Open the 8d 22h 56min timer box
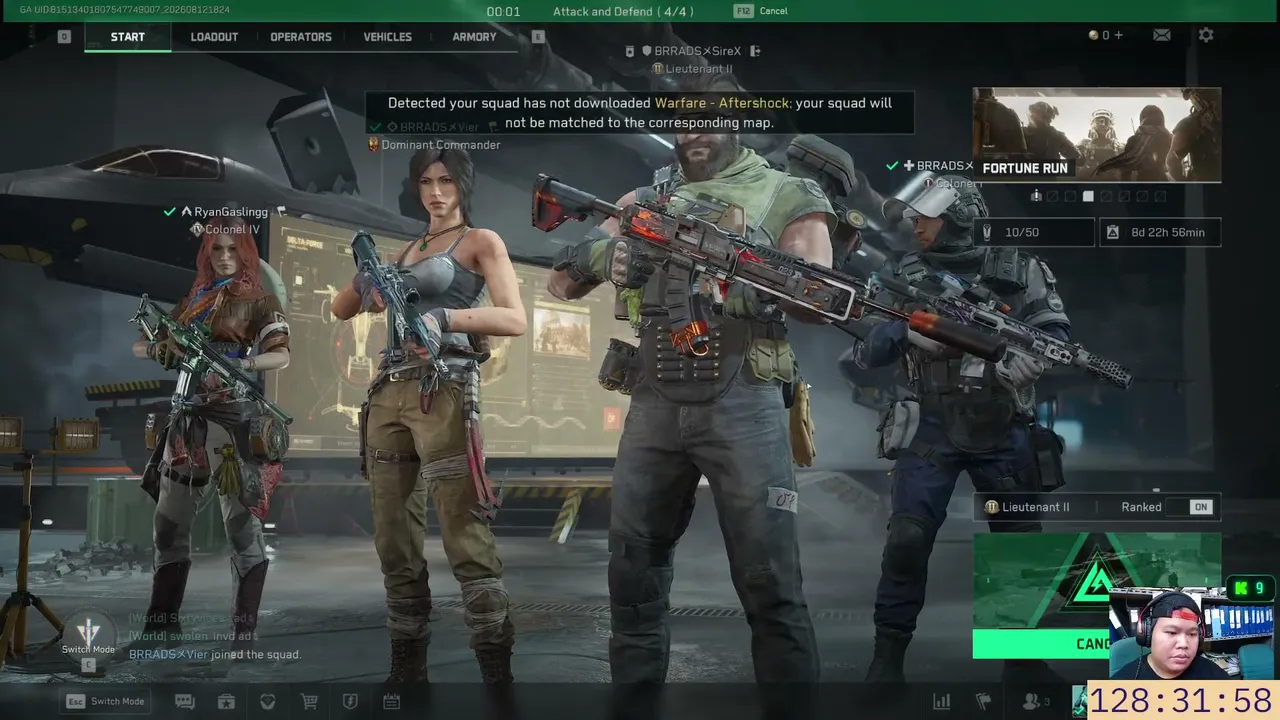Viewport: 1280px width, 720px height. click(x=1160, y=232)
